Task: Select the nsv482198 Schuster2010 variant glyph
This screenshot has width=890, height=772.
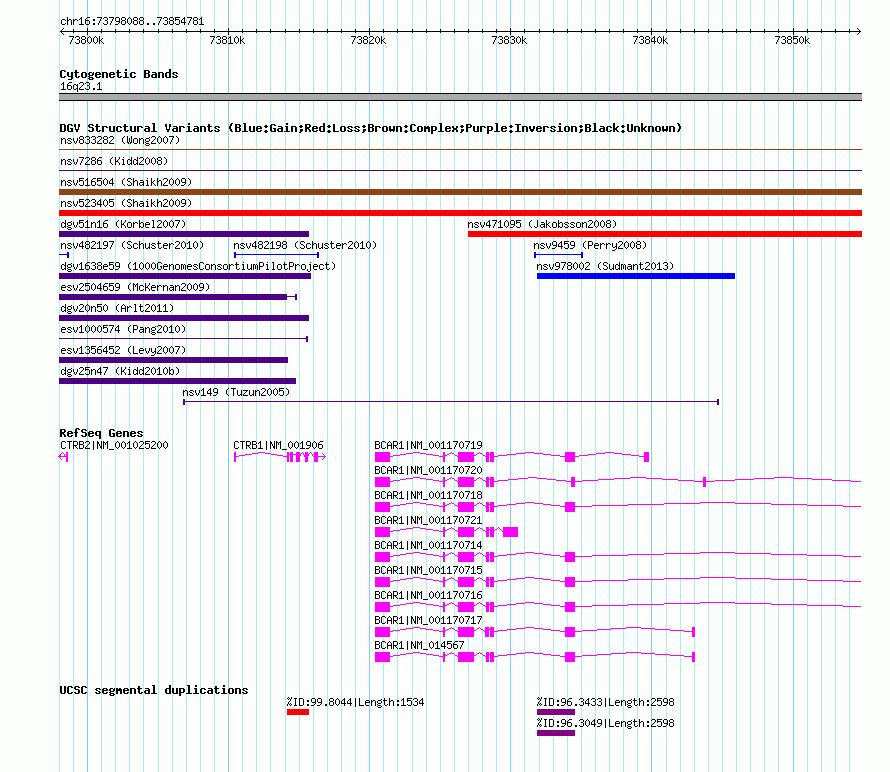Action: pos(276,255)
